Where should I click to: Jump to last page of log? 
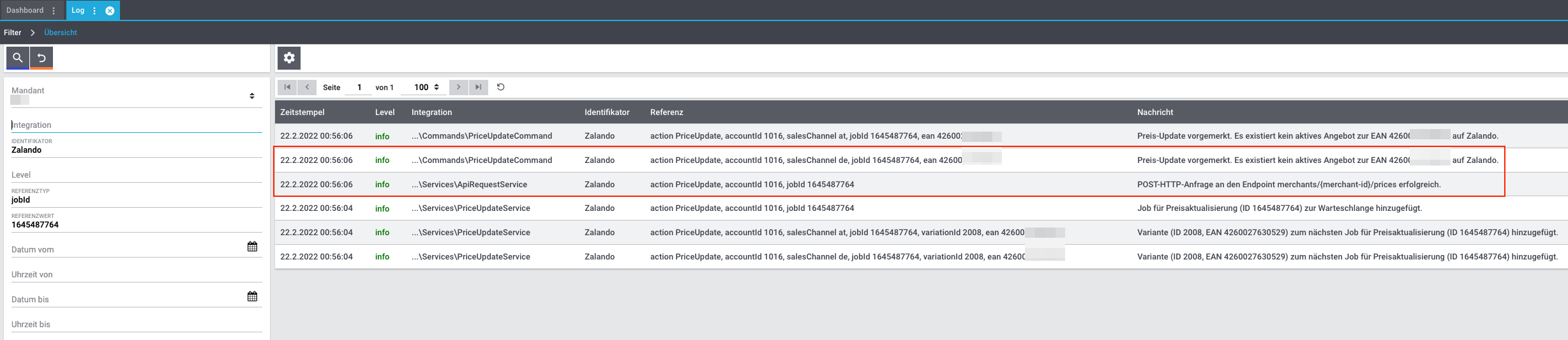(x=478, y=88)
